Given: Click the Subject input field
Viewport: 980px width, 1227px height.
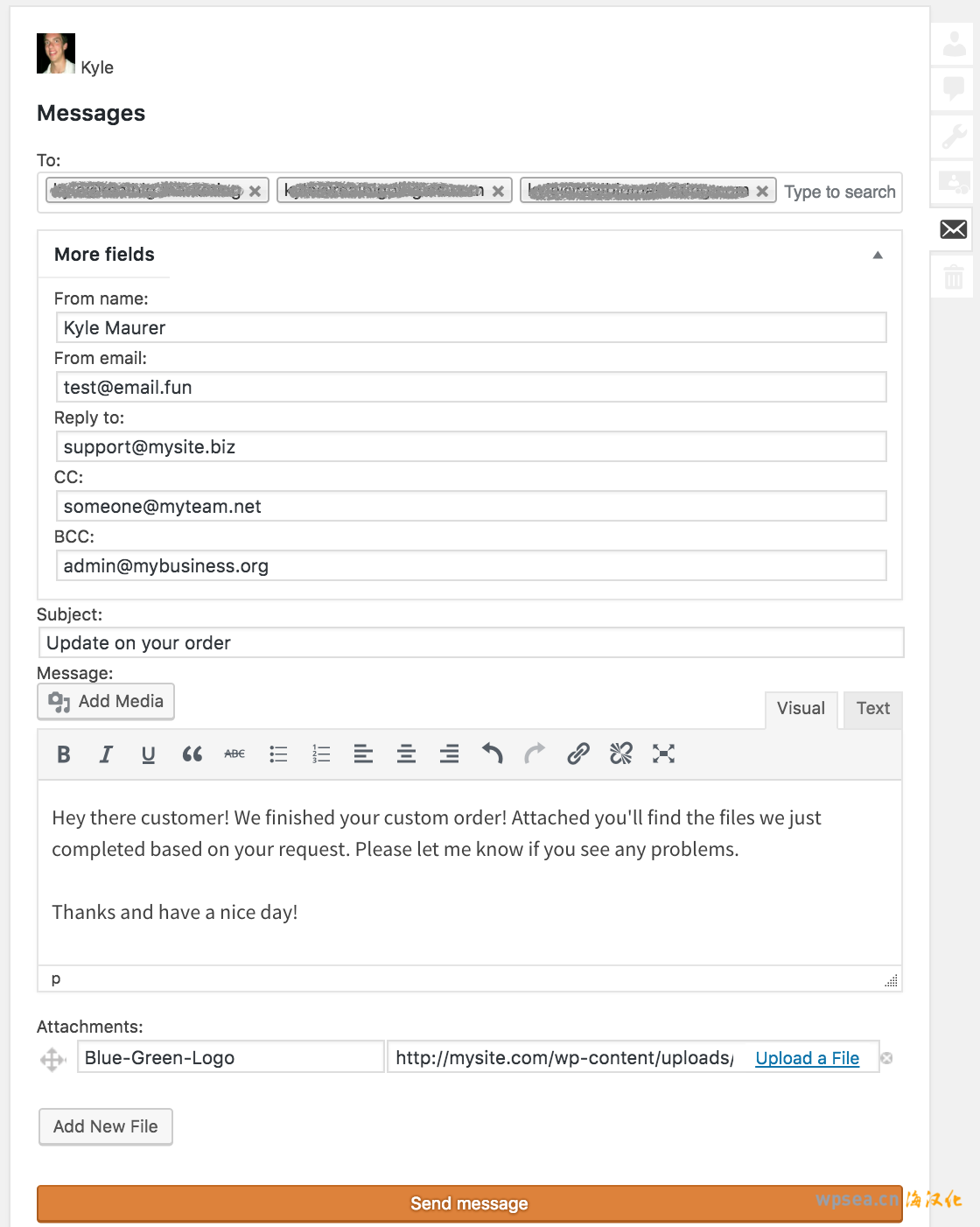Looking at the screenshot, I should 471,643.
